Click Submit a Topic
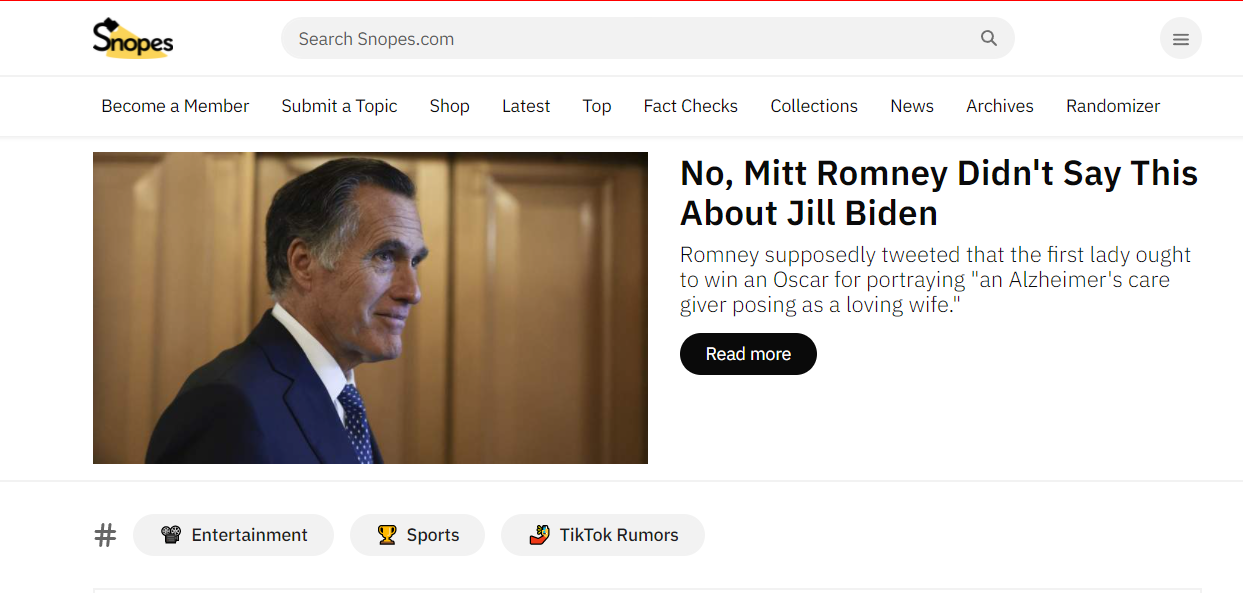This screenshot has height=593, width=1243. [339, 106]
